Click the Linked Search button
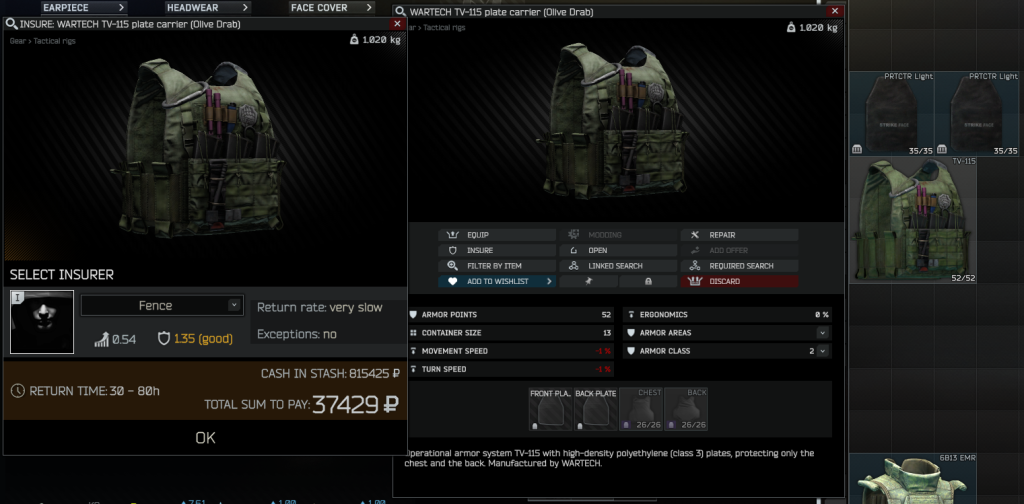The height and width of the screenshot is (504, 1024). tap(618, 266)
